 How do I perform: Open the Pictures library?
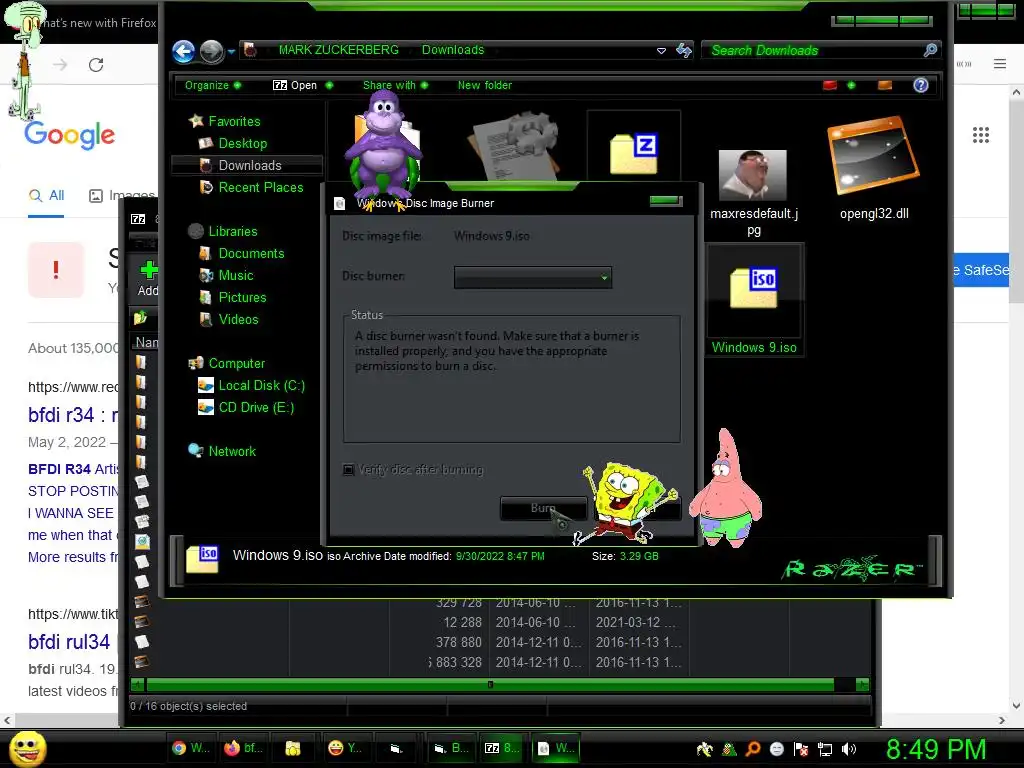(242, 298)
